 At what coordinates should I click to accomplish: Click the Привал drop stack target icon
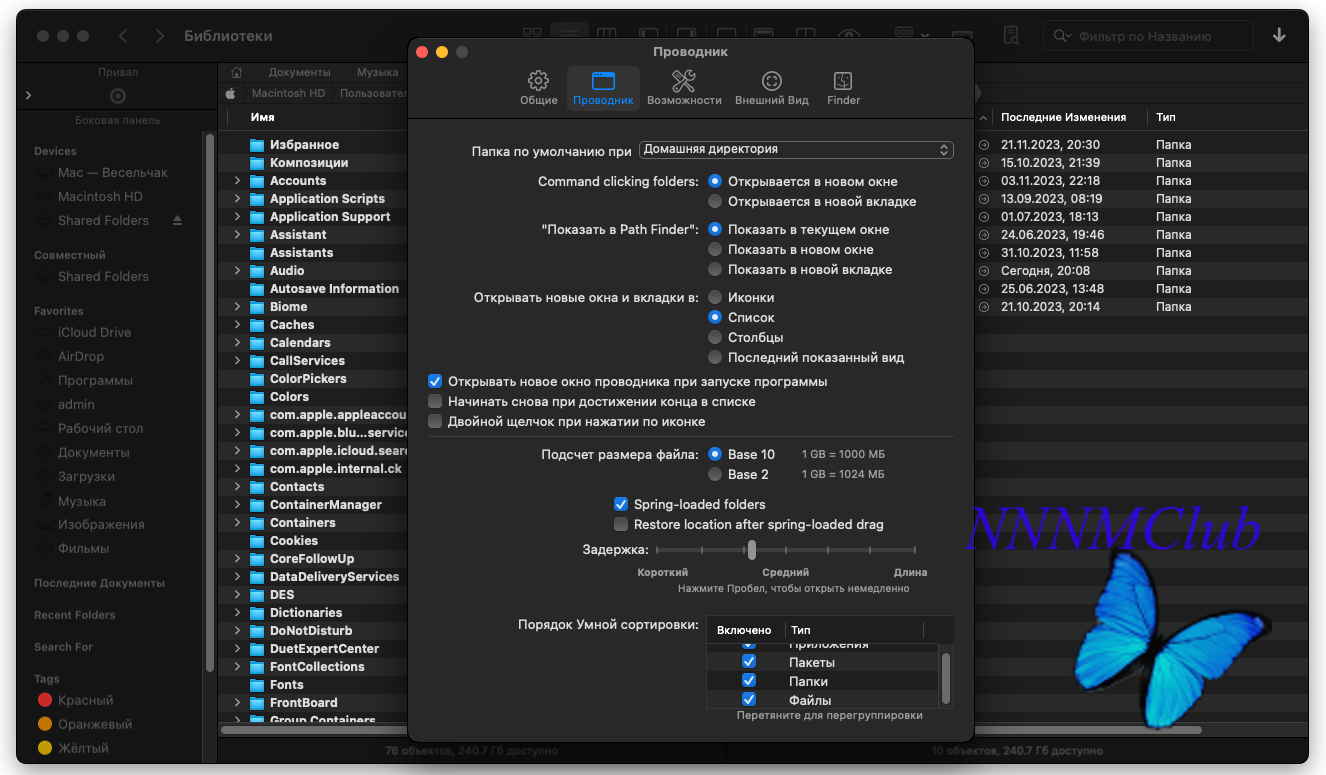tap(118, 96)
